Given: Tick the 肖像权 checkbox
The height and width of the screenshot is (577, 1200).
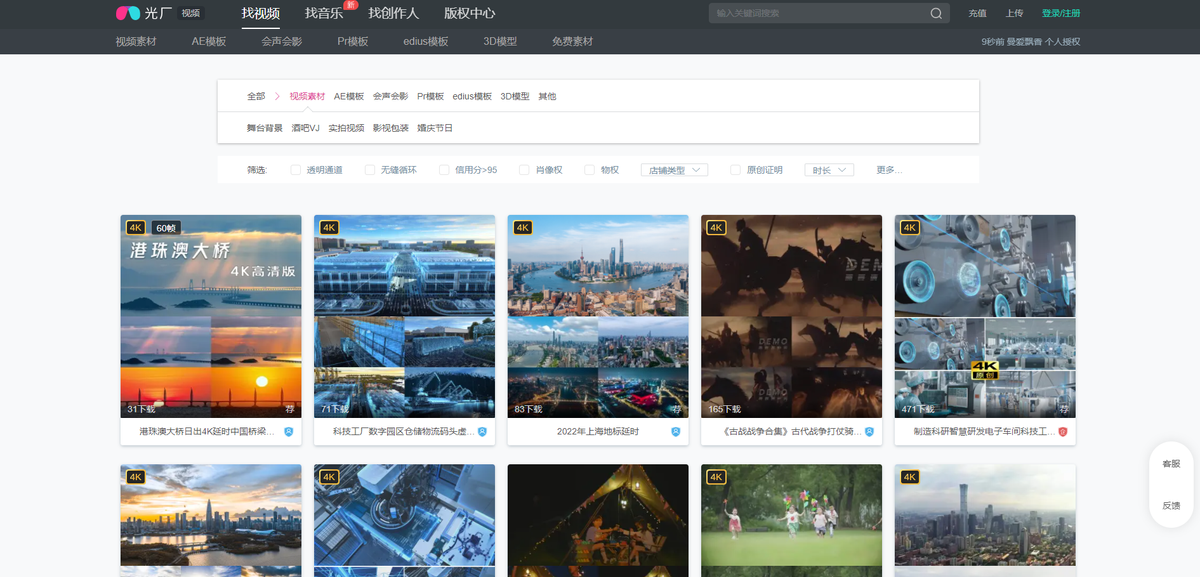Looking at the screenshot, I should pos(524,170).
